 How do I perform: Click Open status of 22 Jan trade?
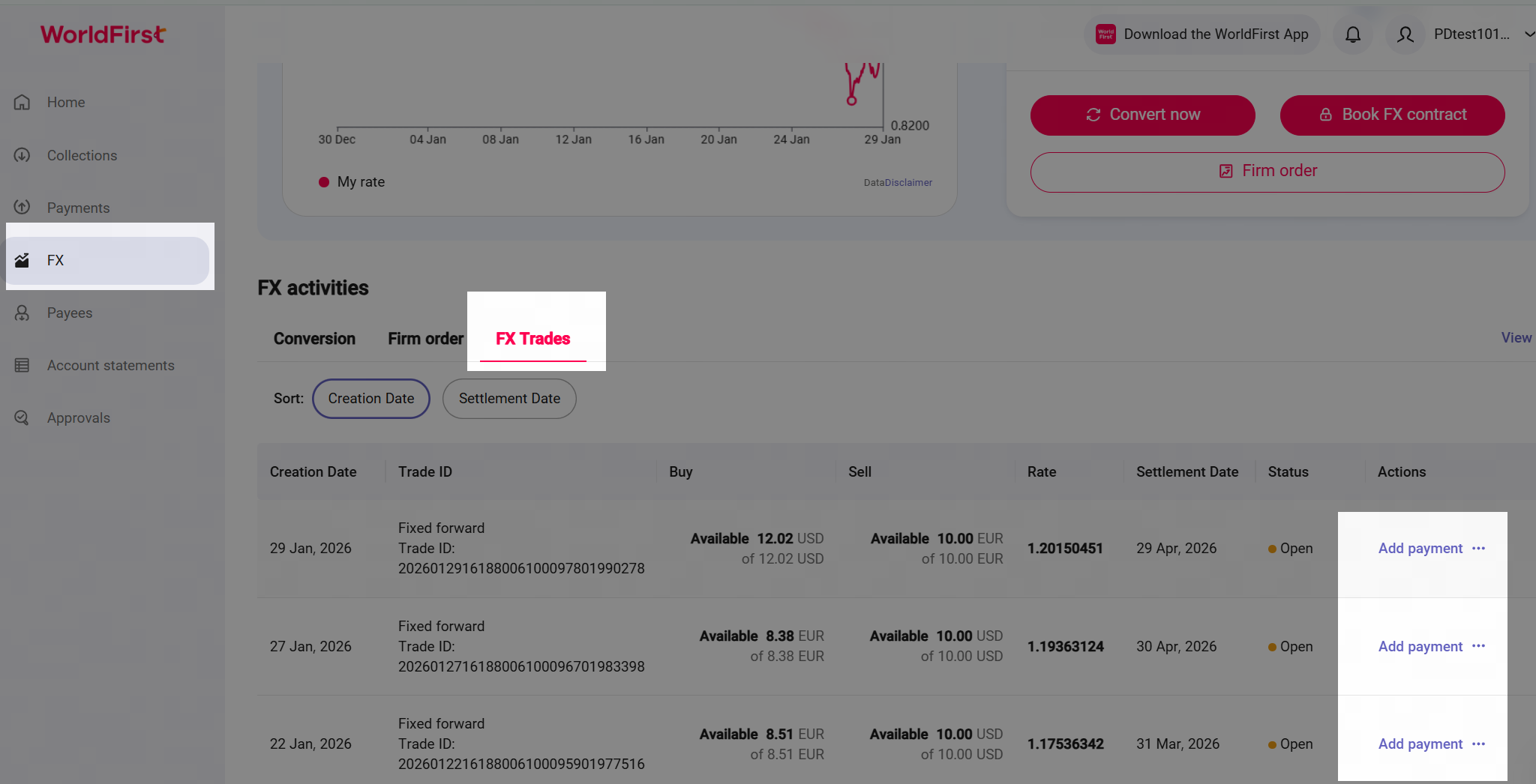click(x=1291, y=744)
